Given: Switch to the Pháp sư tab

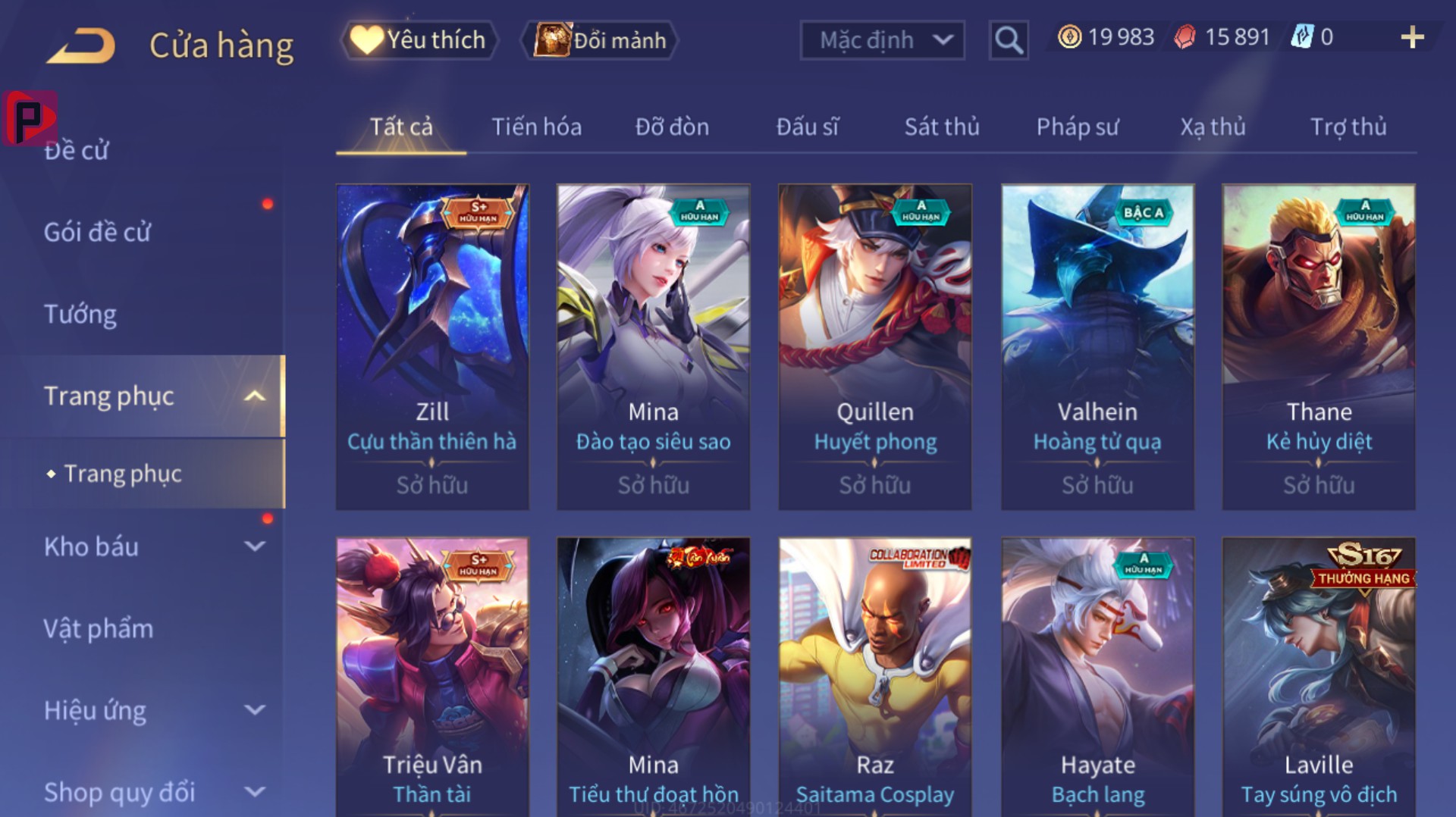Looking at the screenshot, I should click(1078, 127).
